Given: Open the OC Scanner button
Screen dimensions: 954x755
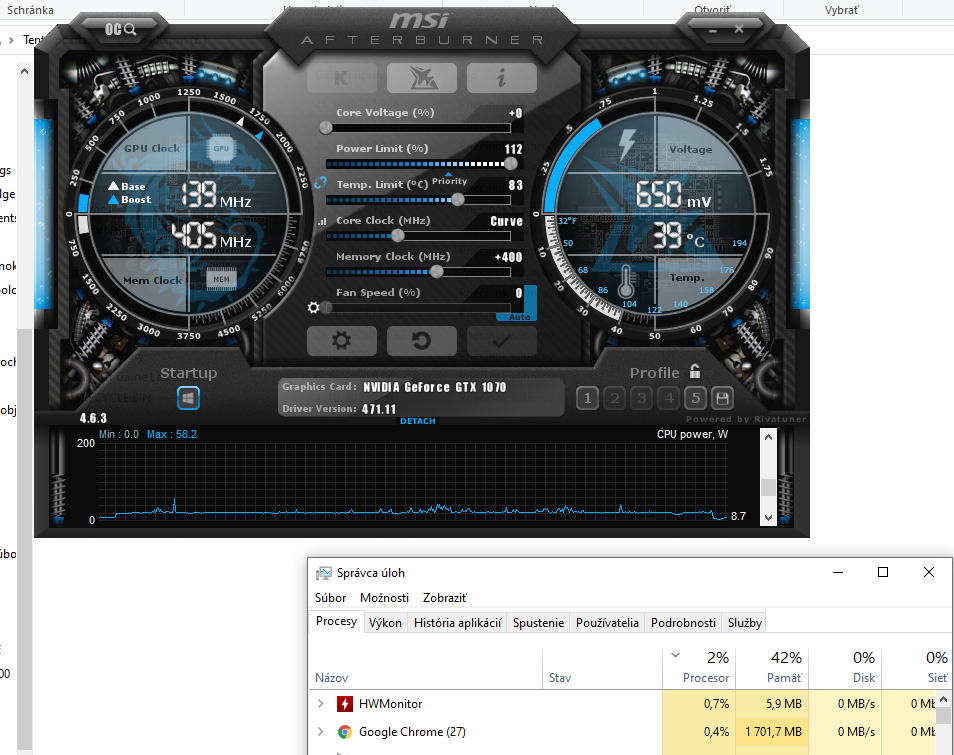Looking at the screenshot, I should 120,29.
